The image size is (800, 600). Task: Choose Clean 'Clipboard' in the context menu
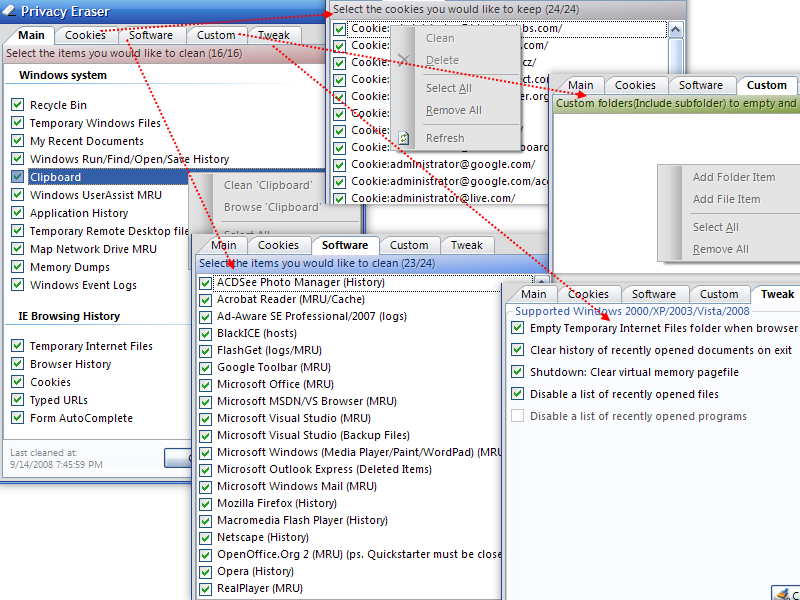tap(268, 185)
